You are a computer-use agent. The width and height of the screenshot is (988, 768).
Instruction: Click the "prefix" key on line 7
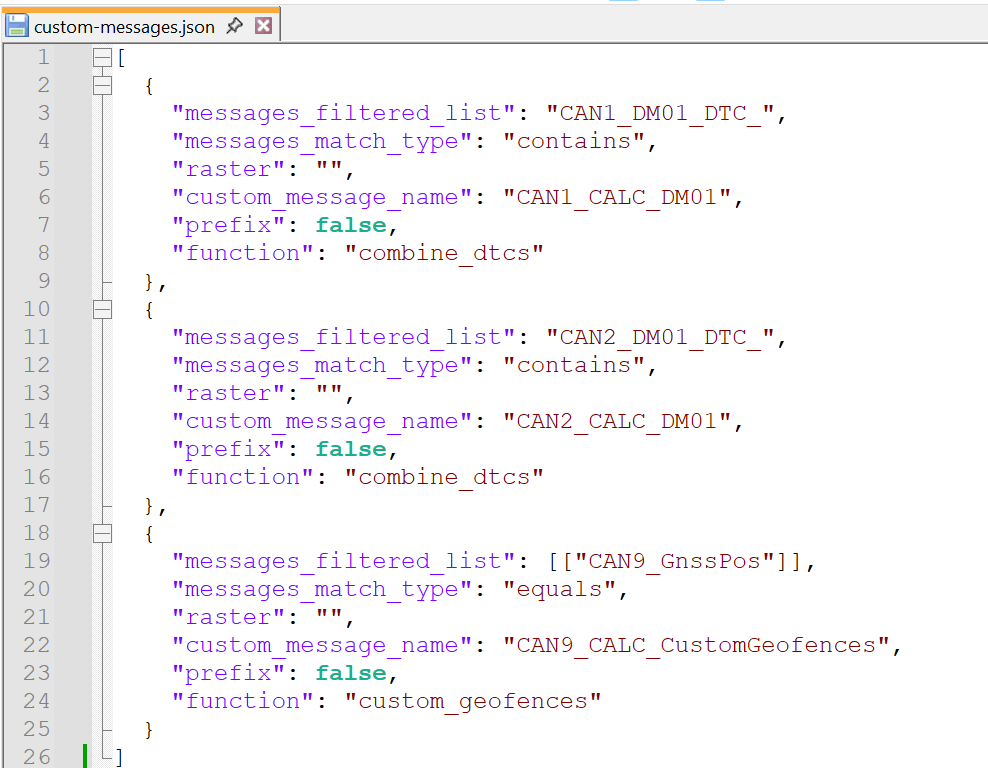coord(229,225)
